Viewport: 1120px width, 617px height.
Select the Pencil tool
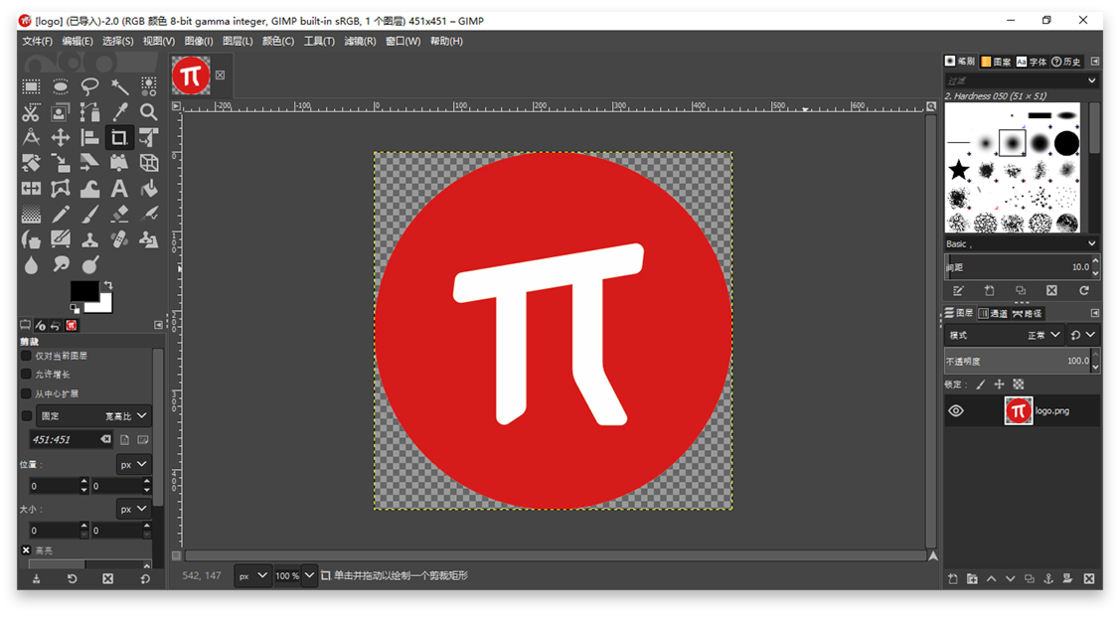[x=61, y=214]
